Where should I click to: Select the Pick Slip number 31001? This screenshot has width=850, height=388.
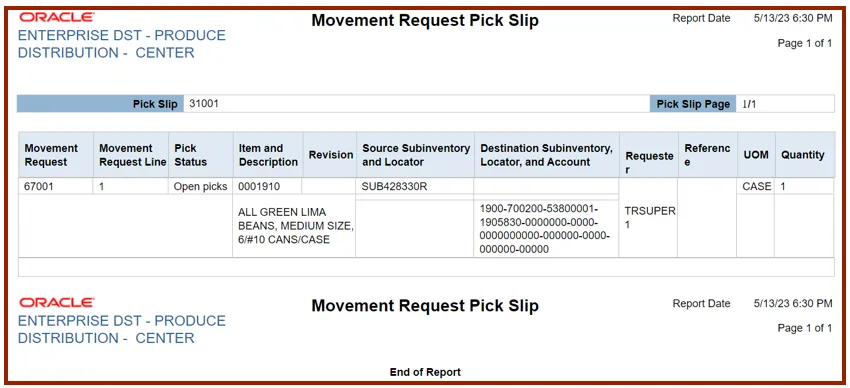click(x=204, y=104)
